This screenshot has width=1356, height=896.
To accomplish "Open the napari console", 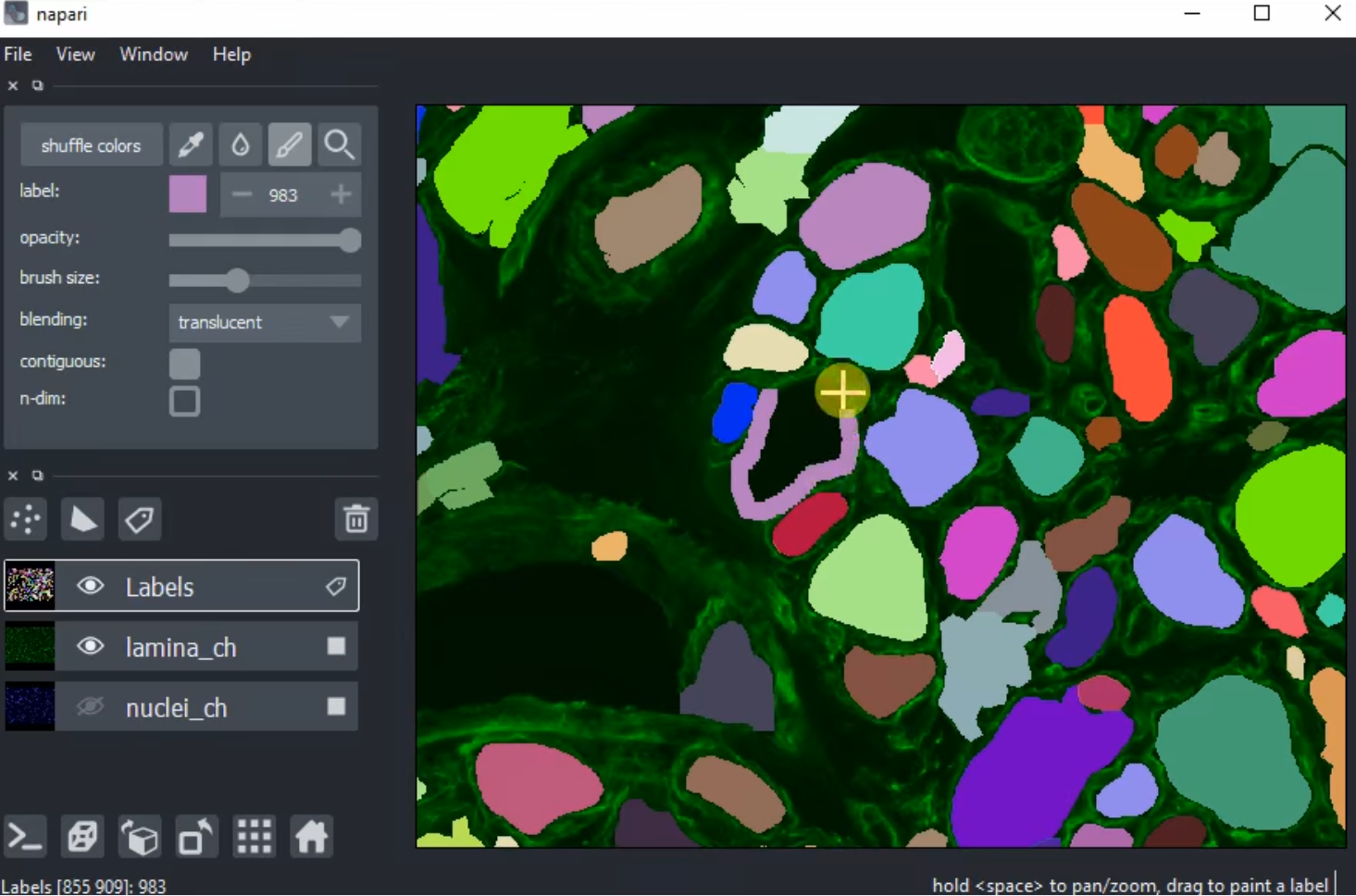I will tap(25, 835).
